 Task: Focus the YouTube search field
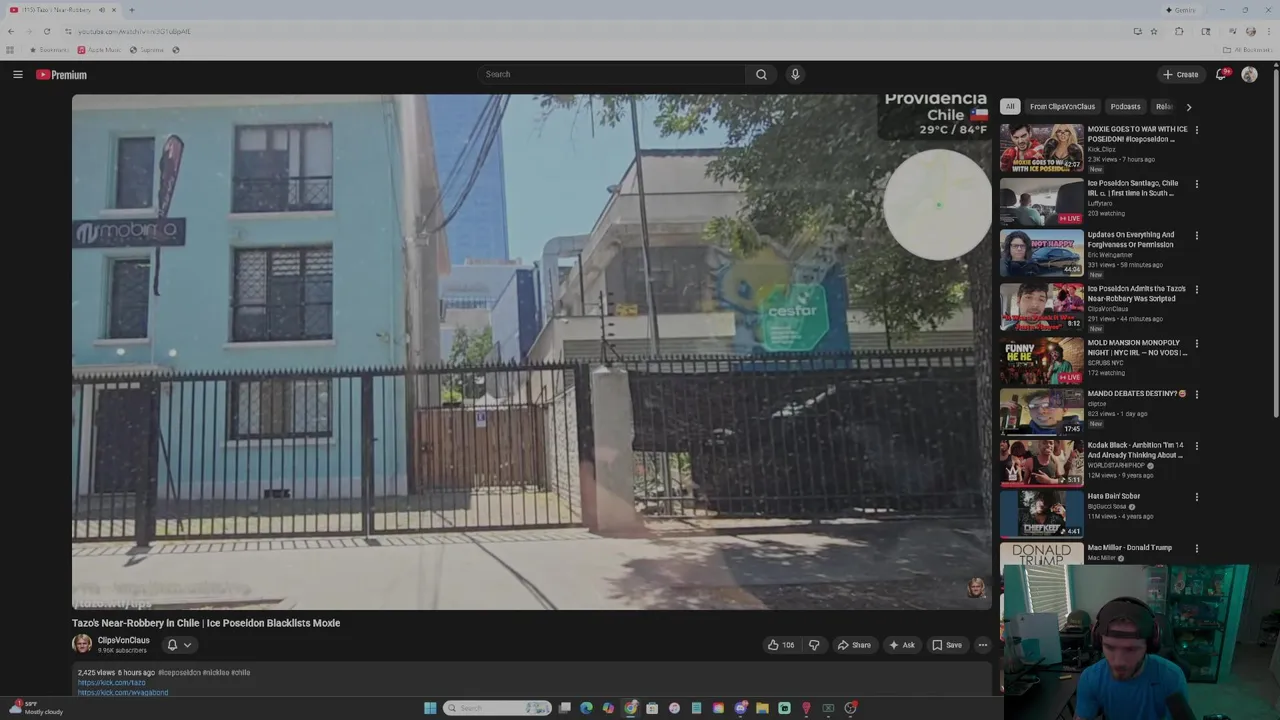[x=612, y=74]
